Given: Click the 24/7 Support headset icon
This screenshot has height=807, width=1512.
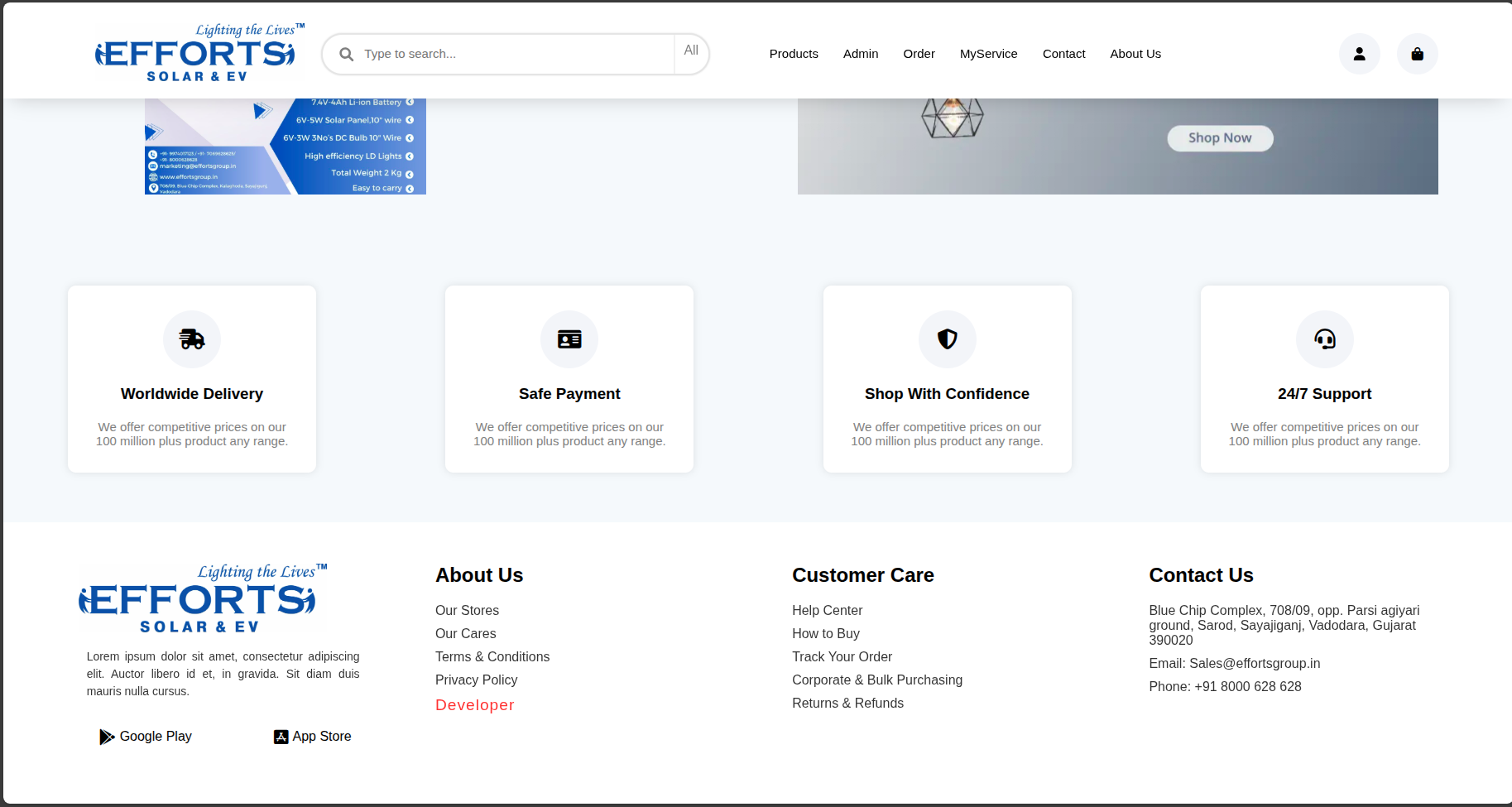Looking at the screenshot, I should (1324, 339).
